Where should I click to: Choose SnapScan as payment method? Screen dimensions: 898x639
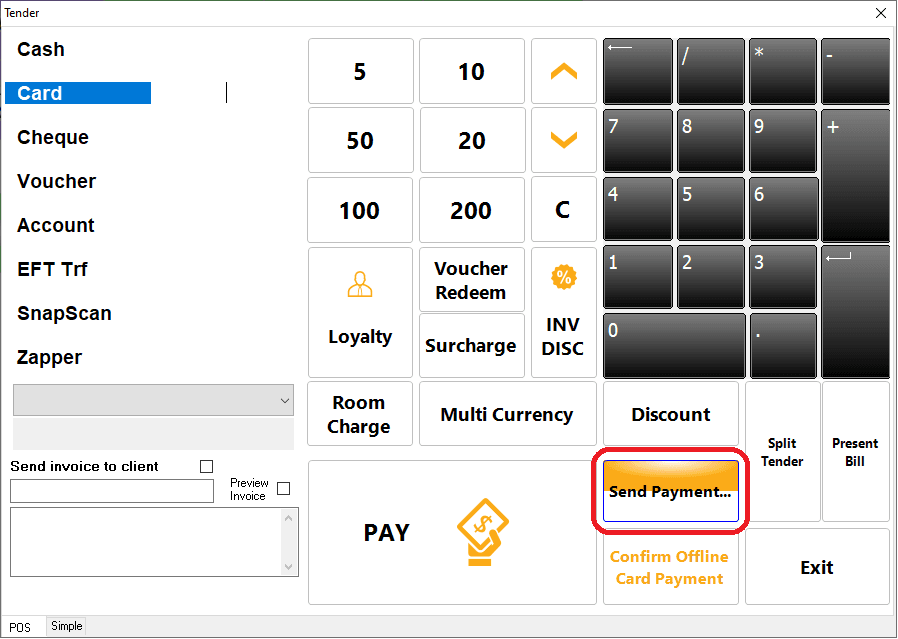click(x=64, y=313)
